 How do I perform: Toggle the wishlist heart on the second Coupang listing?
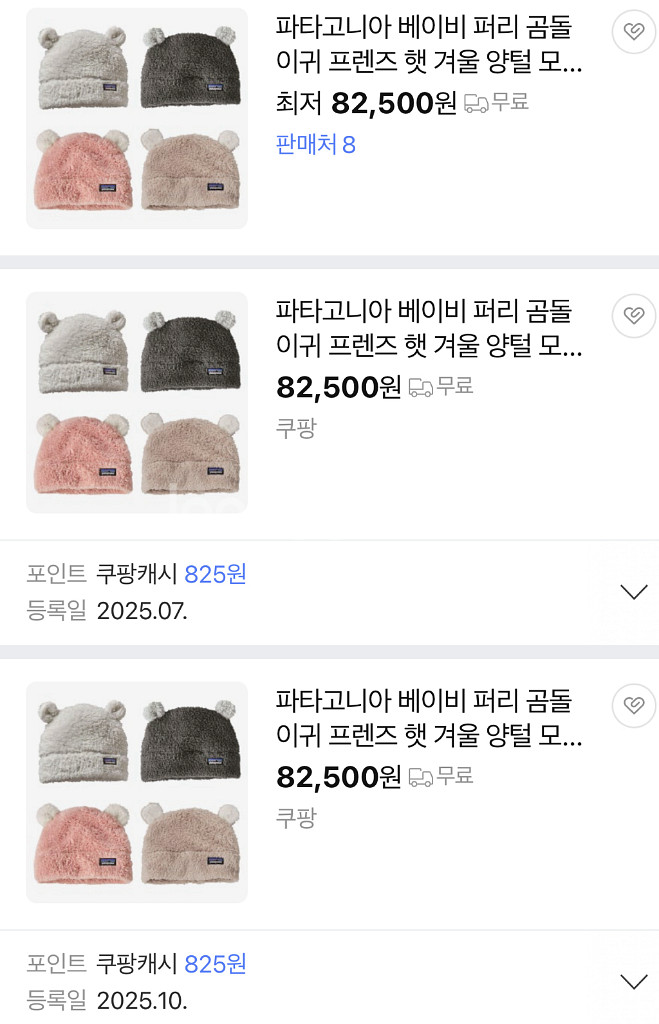[x=633, y=316]
